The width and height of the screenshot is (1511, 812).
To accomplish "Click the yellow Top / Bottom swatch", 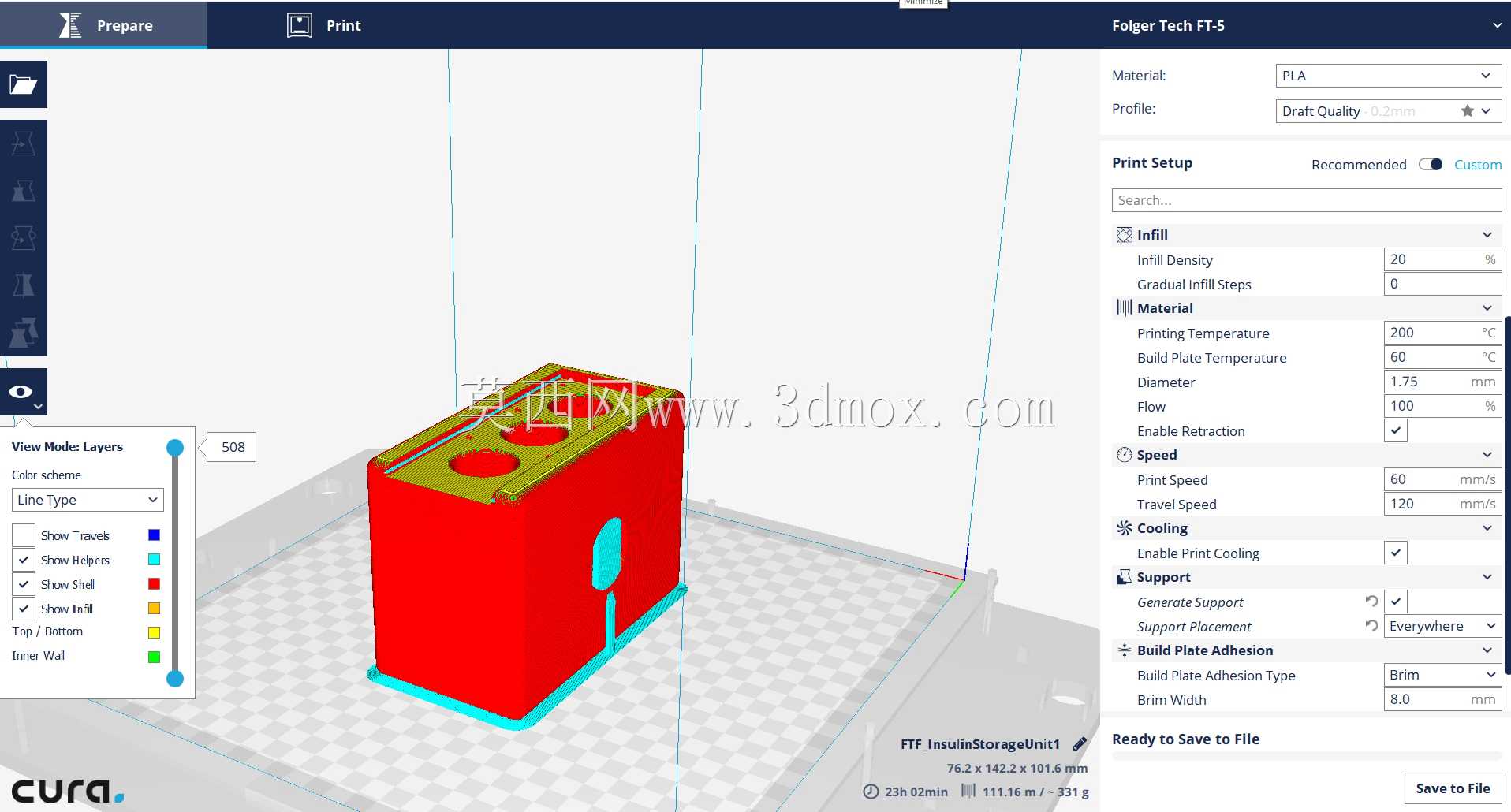I will click(155, 632).
